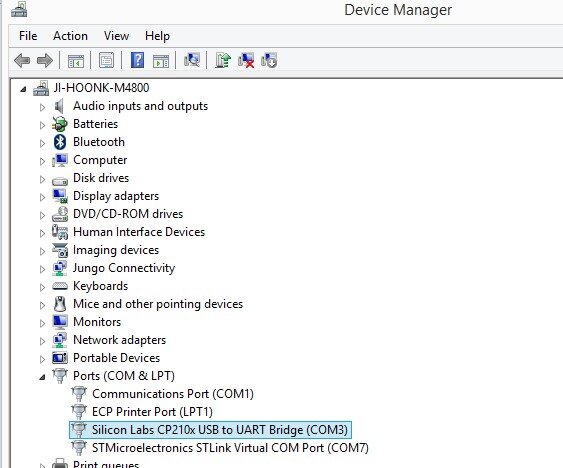Click the Update driver software icon
563x468 pixels.
tap(223, 60)
